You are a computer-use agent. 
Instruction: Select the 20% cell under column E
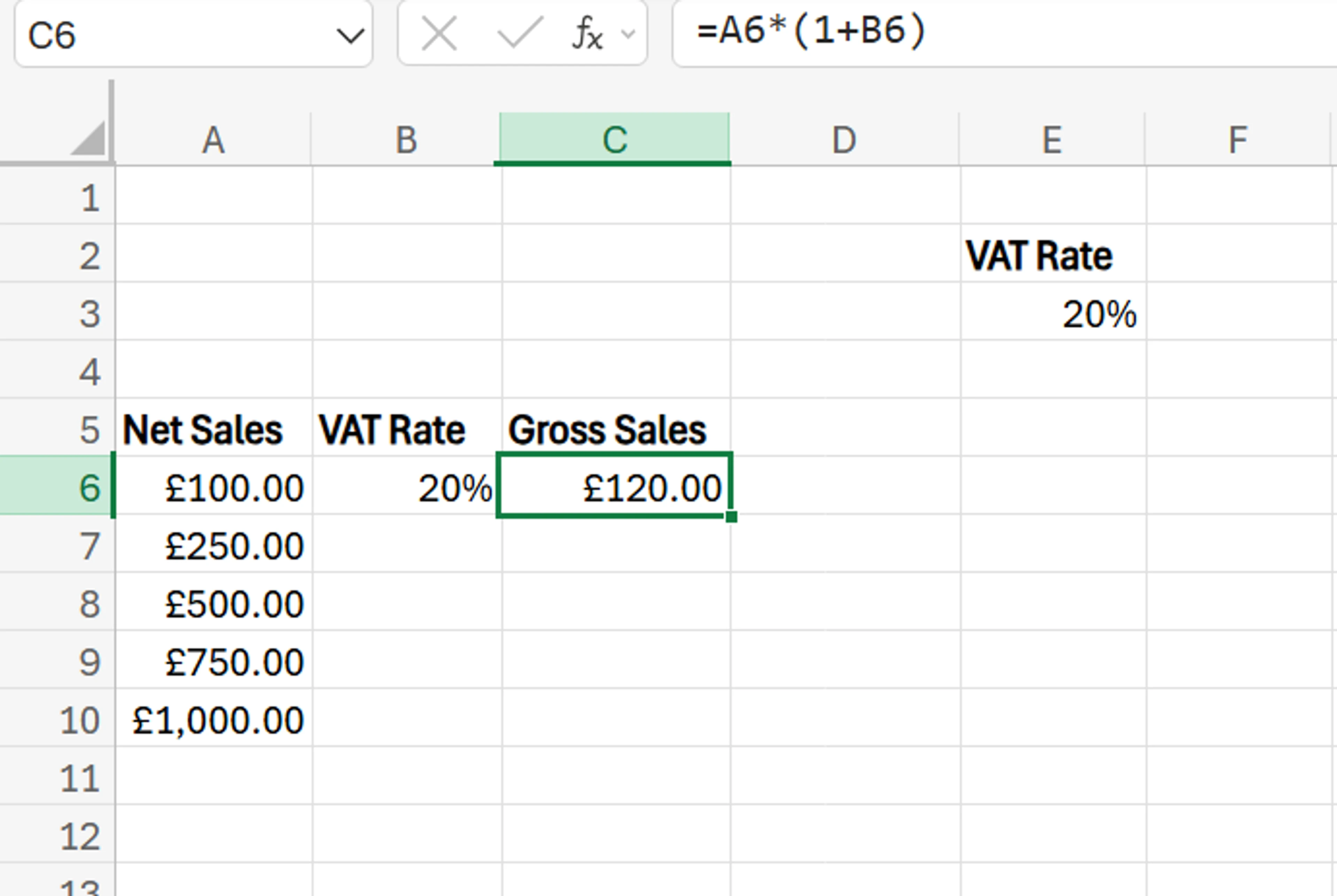[1053, 314]
